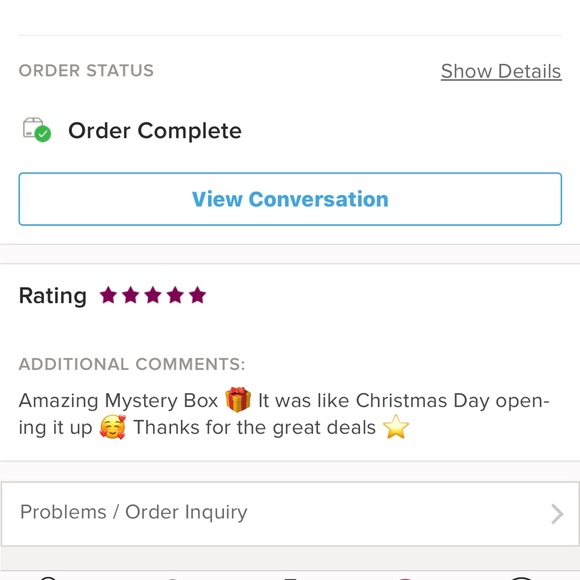Select the fifth purple rating star

click(197, 295)
